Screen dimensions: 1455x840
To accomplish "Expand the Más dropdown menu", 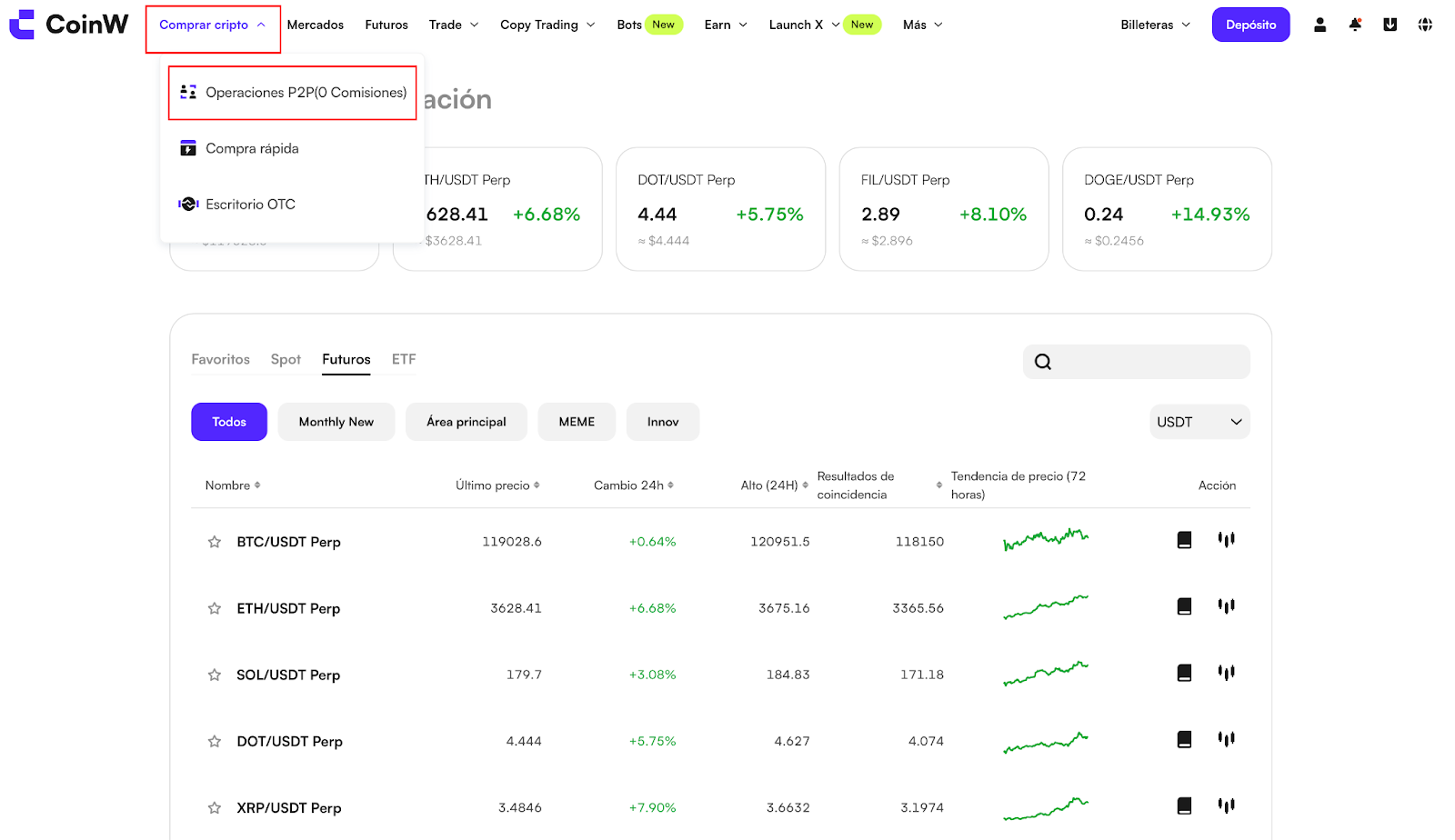I will click(923, 25).
